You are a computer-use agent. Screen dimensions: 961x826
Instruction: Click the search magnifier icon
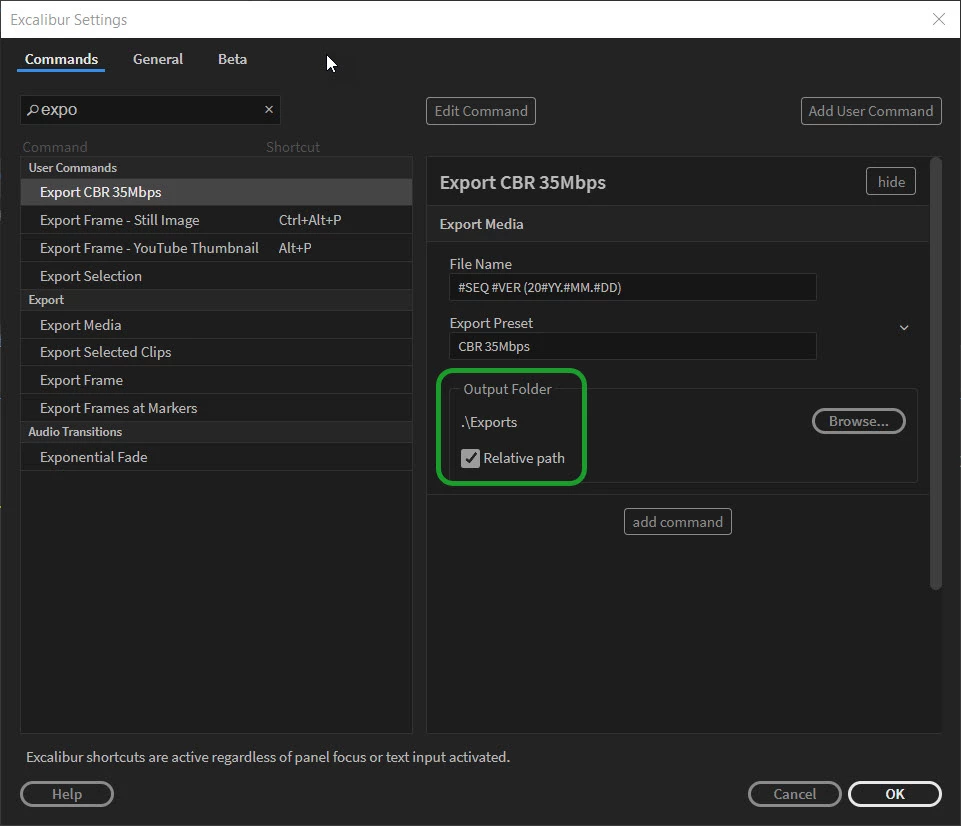tap(32, 110)
